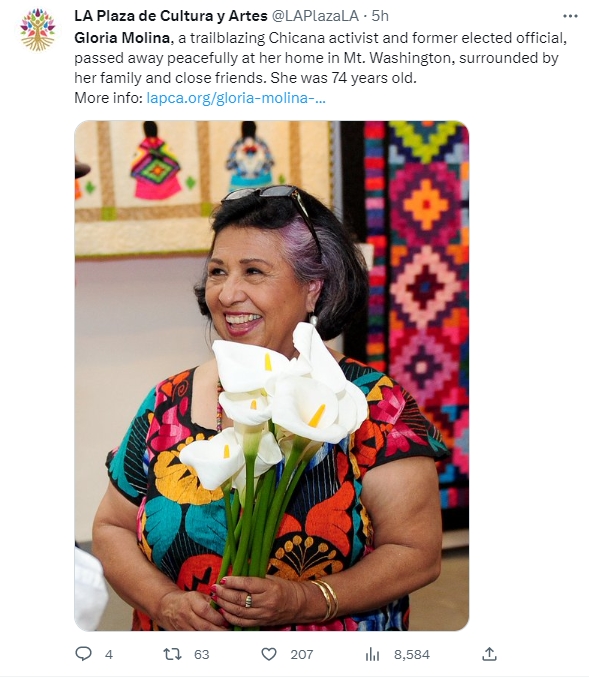The image size is (589, 678).
Task: Click the share upload arrow icon
Action: 489,653
